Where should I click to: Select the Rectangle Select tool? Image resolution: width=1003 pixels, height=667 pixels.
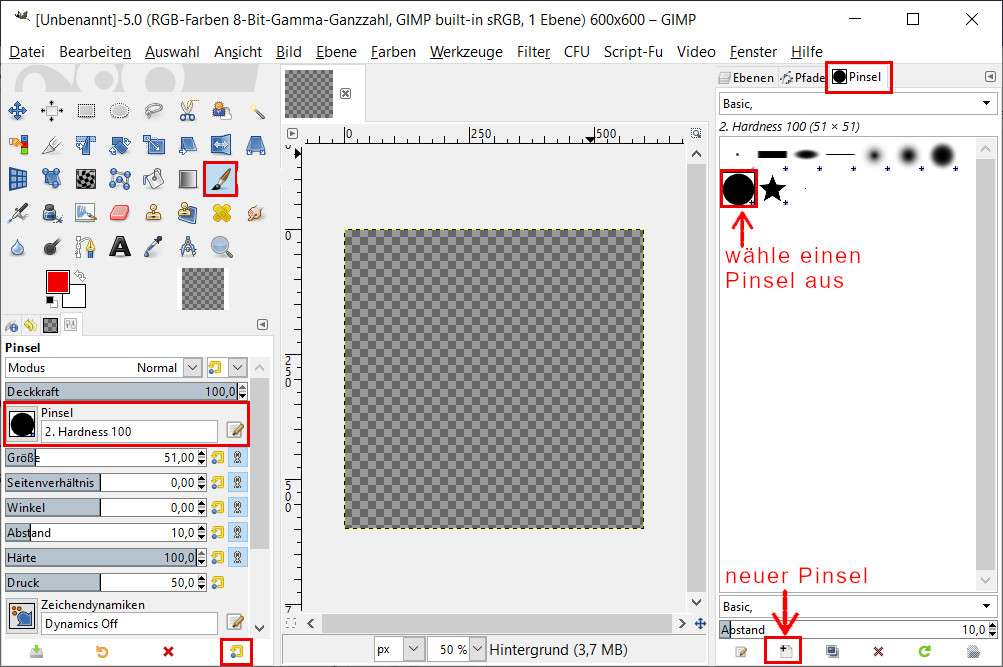tap(86, 111)
